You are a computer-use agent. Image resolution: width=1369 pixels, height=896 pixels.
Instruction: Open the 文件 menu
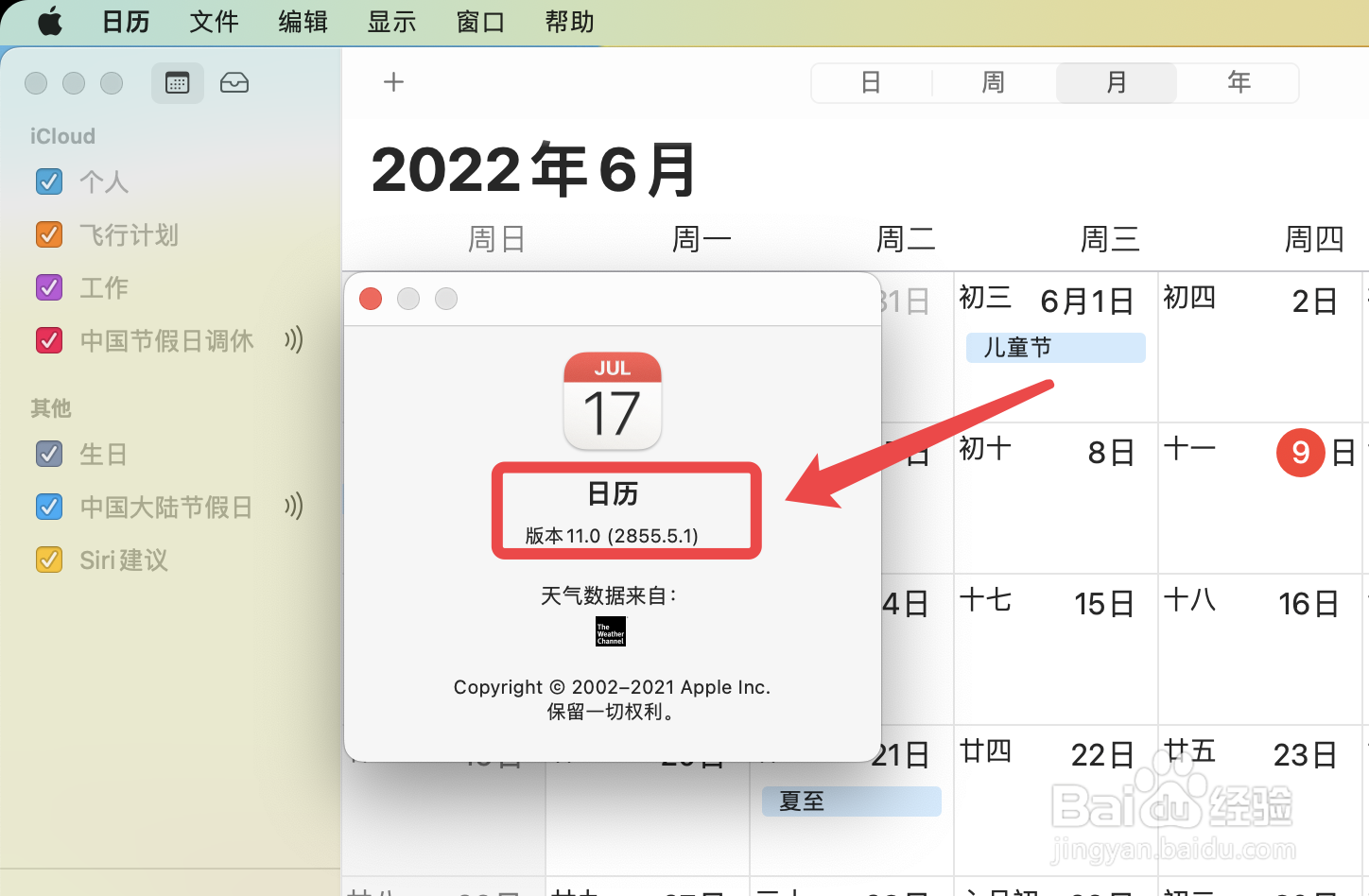click(214, 22)
